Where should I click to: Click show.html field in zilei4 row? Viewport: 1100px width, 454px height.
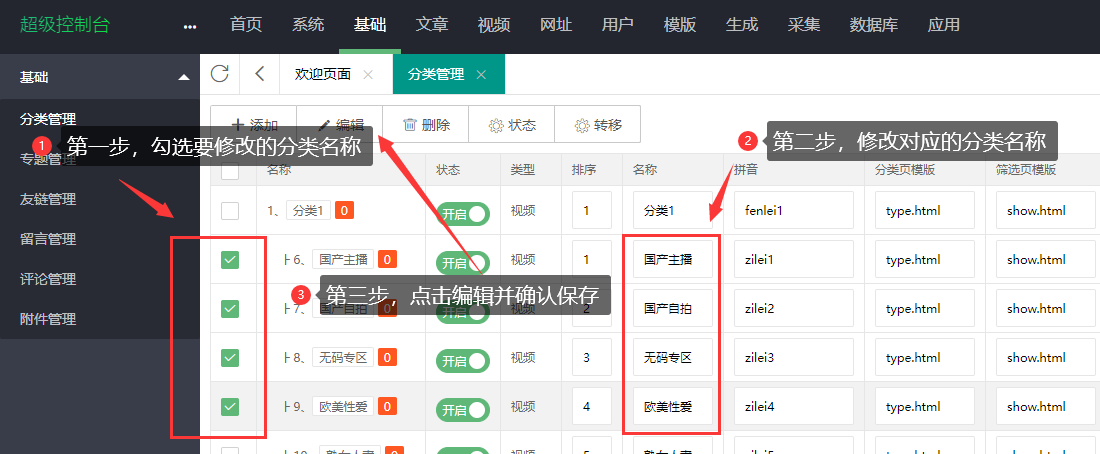[1046, 407]
